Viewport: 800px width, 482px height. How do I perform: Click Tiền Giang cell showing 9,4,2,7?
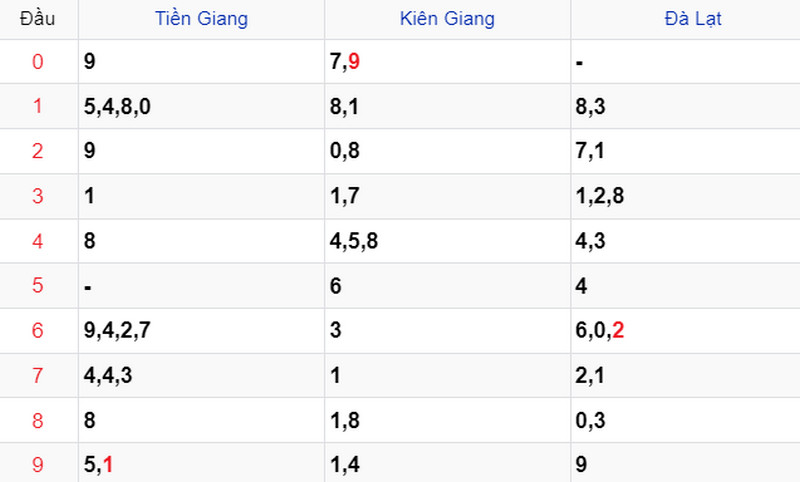202,331
